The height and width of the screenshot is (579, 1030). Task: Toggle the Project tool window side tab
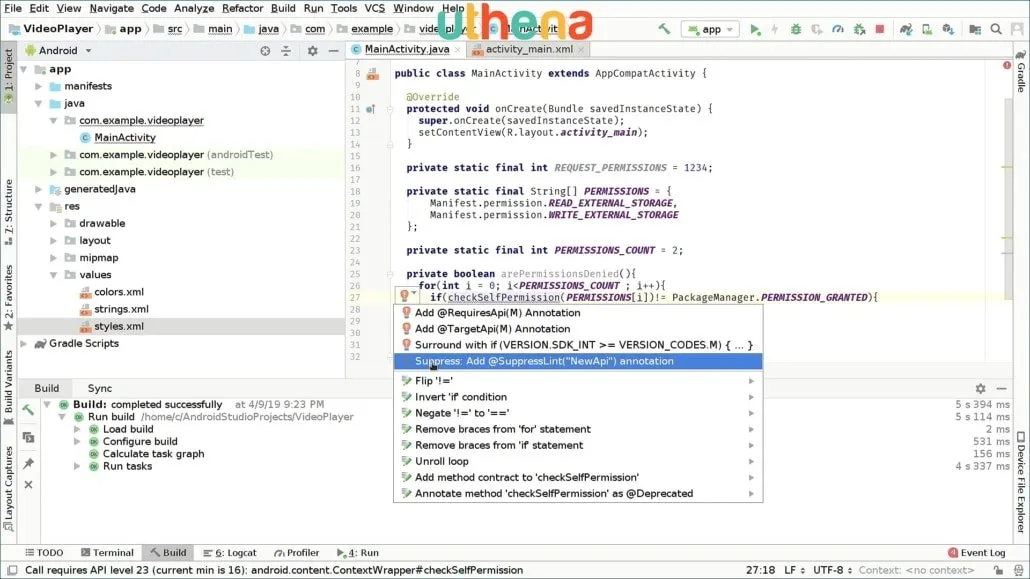(9, 76)
